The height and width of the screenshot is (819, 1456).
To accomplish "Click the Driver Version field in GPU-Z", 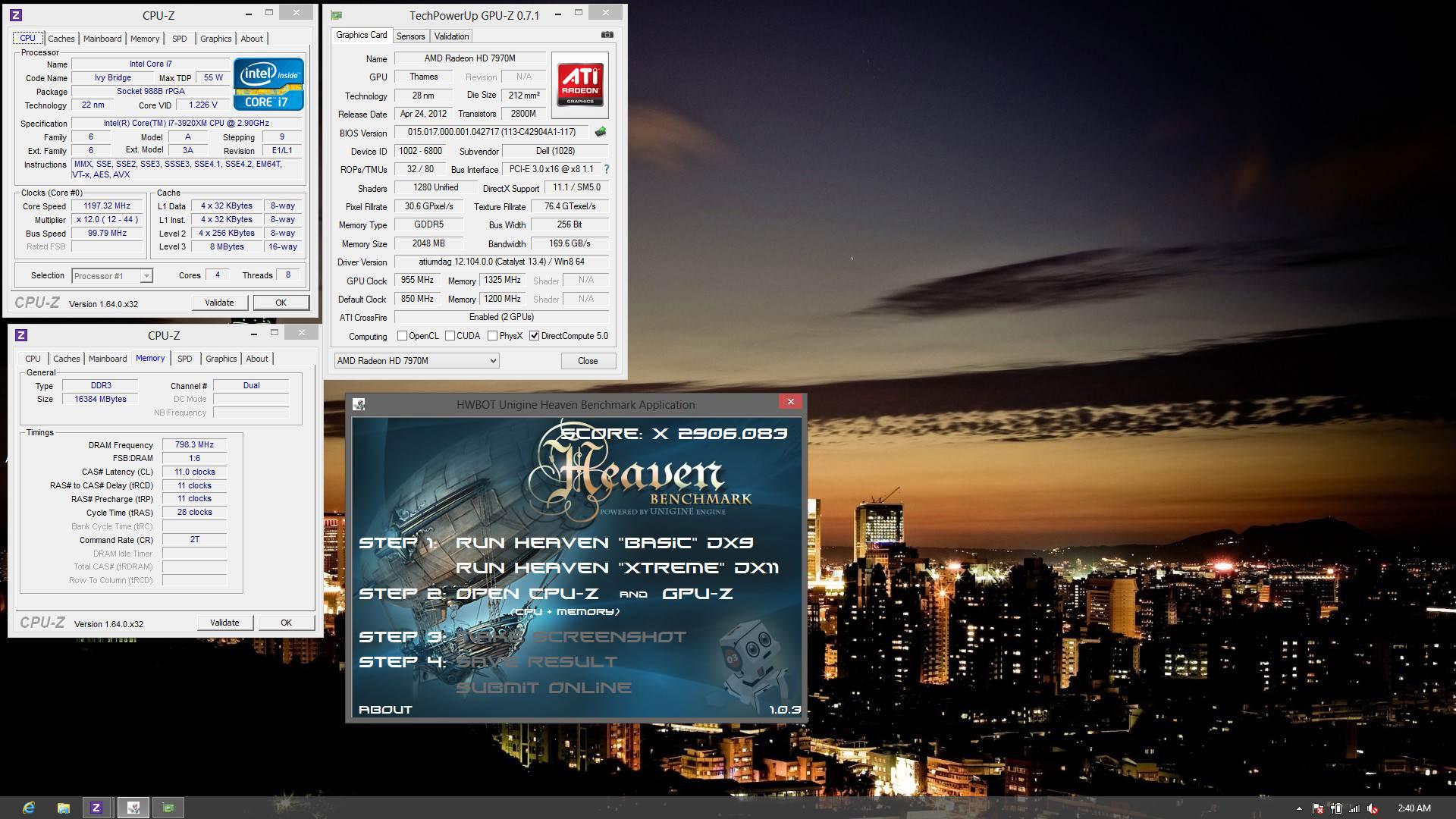I will click(x=501, y=262).
